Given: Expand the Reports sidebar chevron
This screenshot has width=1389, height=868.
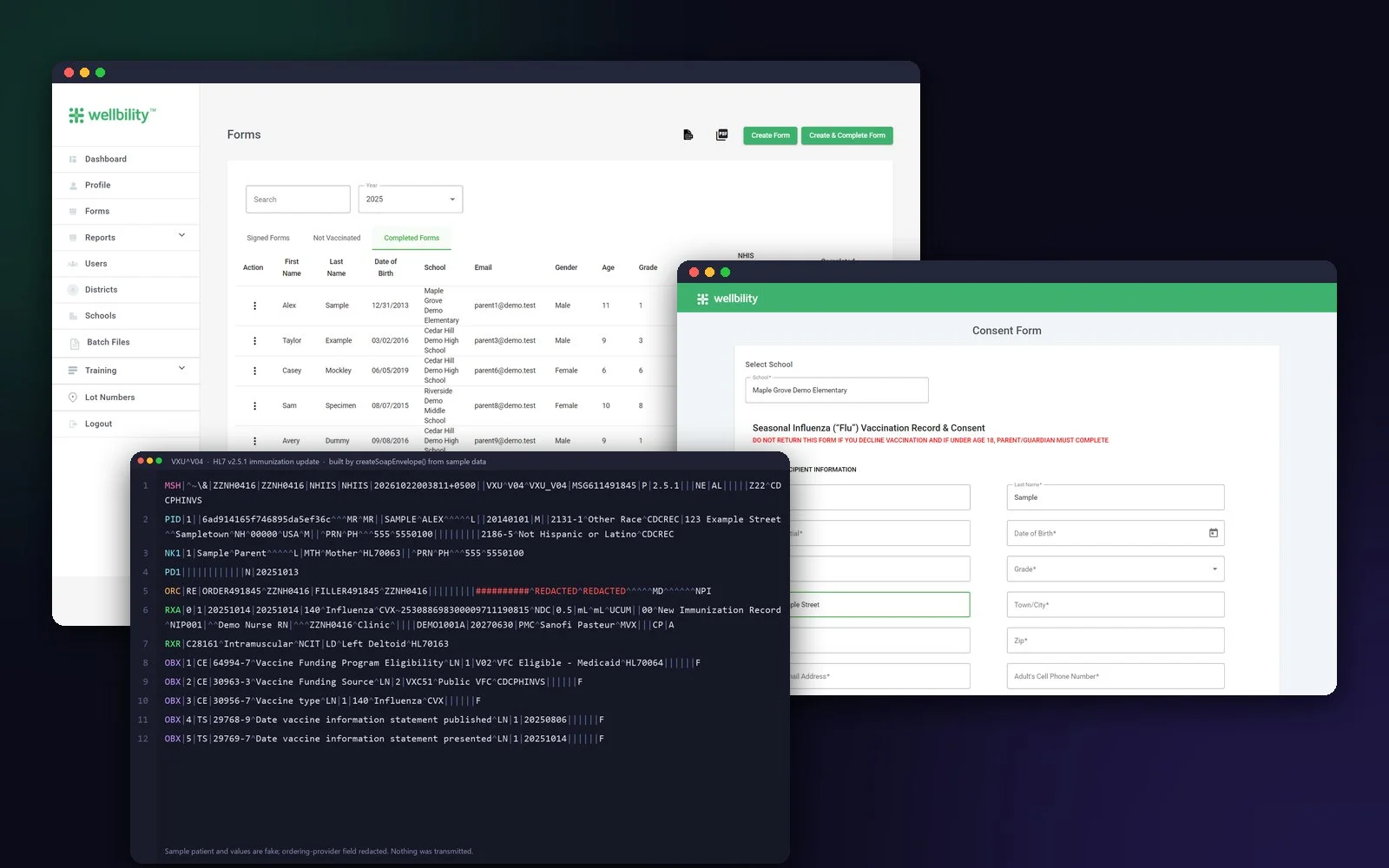Looking at the screenshot, I should coord(181,235).
